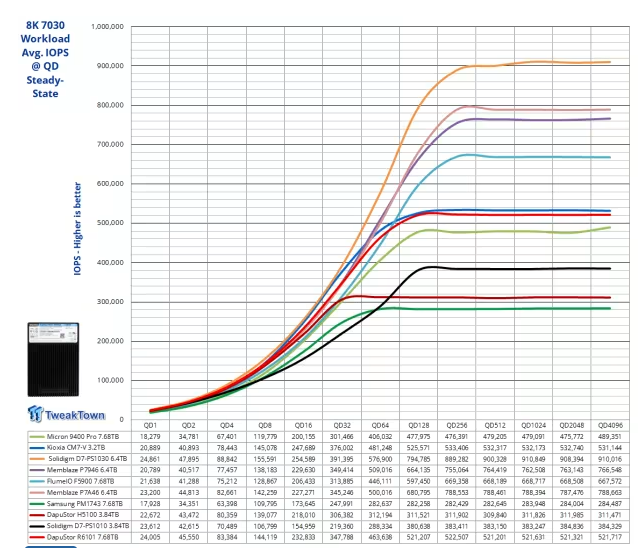Click the IOPS - Higher is better axis title

(78, 229)
